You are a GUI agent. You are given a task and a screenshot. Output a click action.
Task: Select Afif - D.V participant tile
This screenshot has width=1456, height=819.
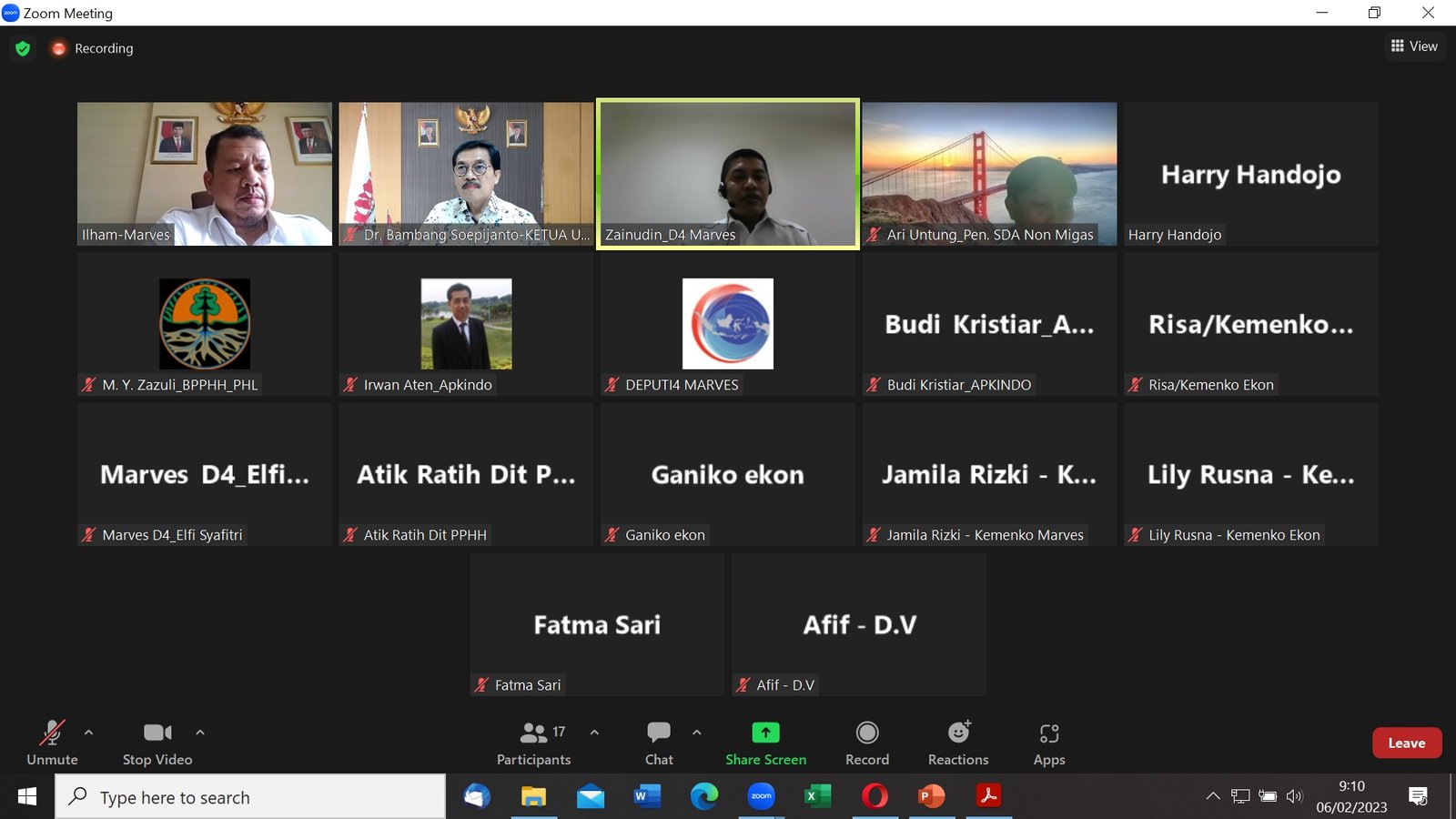859,624
